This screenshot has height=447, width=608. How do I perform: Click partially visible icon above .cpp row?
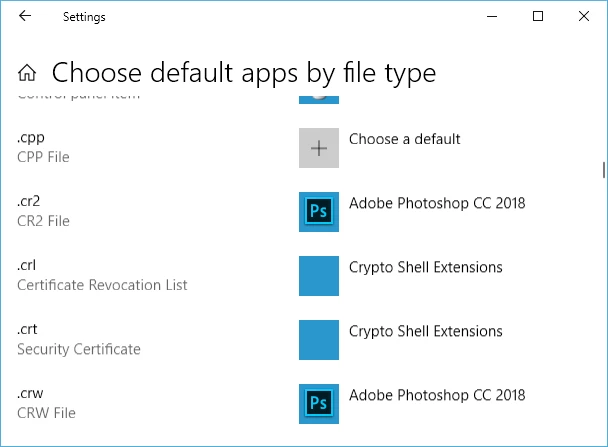[x=319, y=99]
